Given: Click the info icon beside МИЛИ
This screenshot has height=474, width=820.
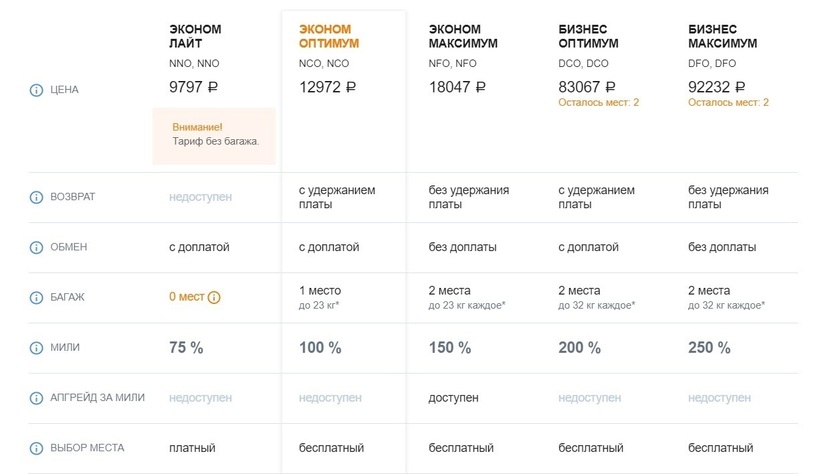Looking at the screenshot, I should click(x=37, y=348).
